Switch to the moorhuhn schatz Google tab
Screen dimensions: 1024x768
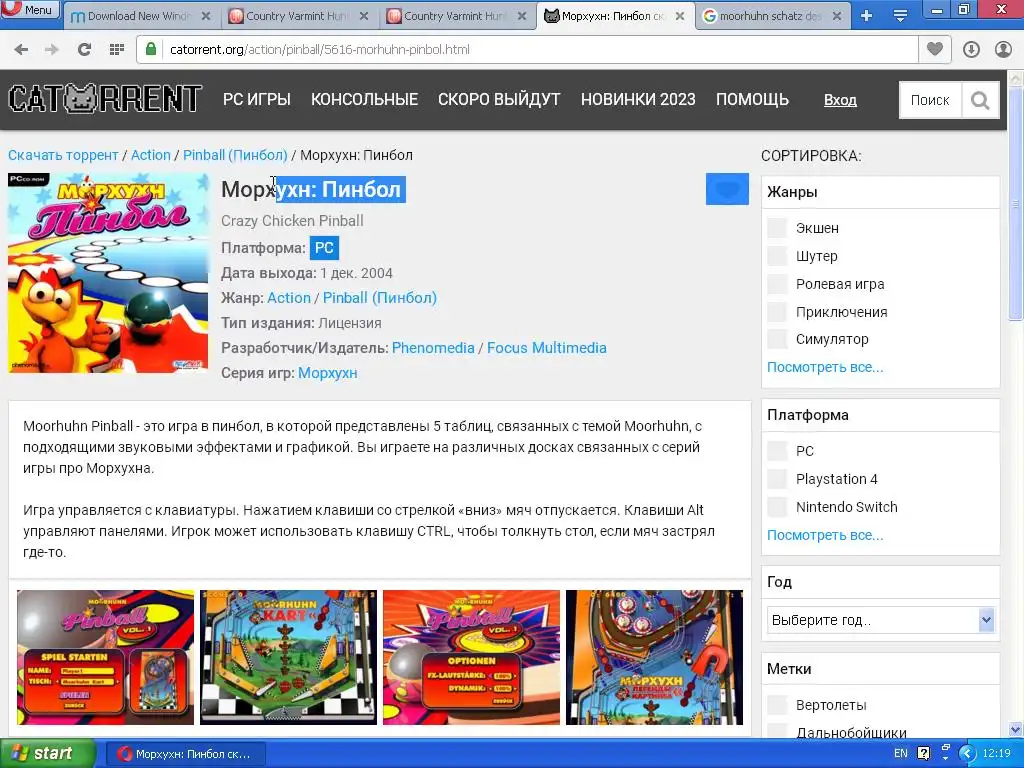773,16
